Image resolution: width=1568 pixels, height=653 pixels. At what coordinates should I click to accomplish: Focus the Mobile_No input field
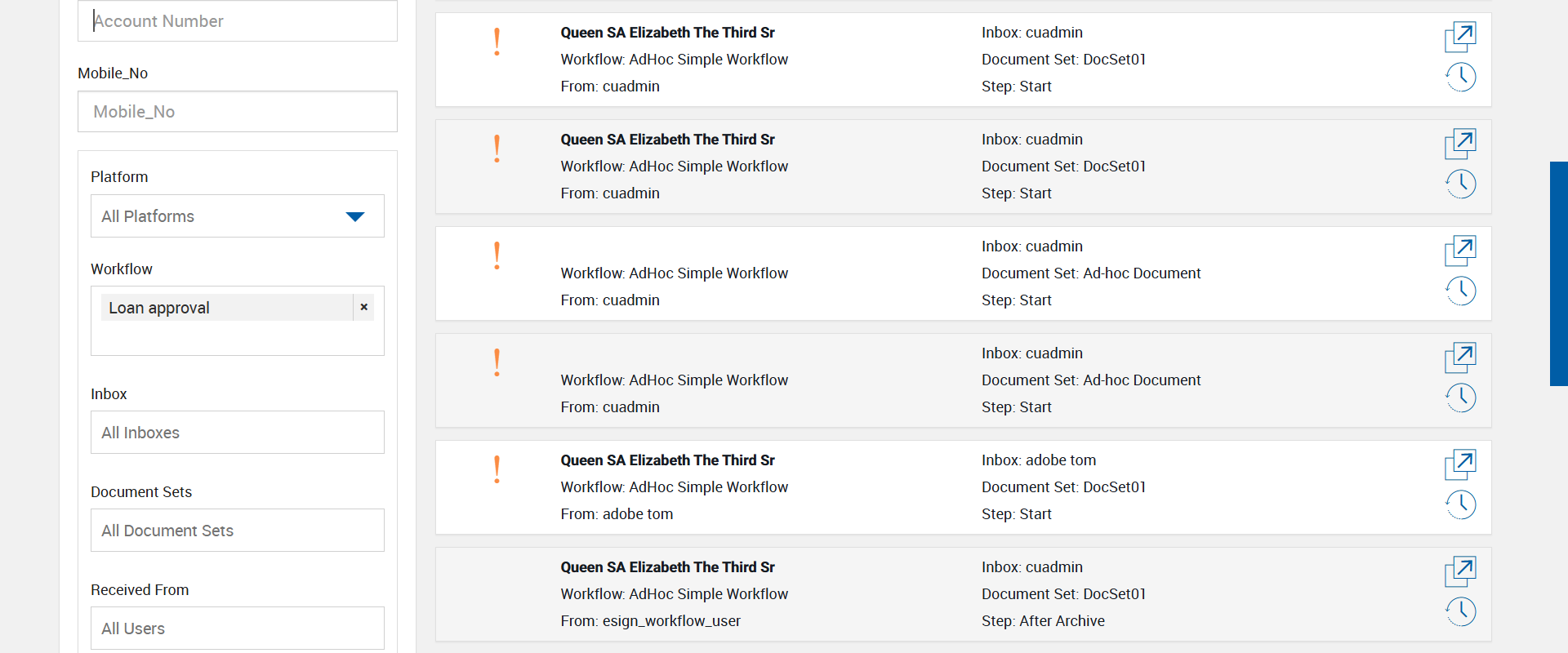(237, 112)
